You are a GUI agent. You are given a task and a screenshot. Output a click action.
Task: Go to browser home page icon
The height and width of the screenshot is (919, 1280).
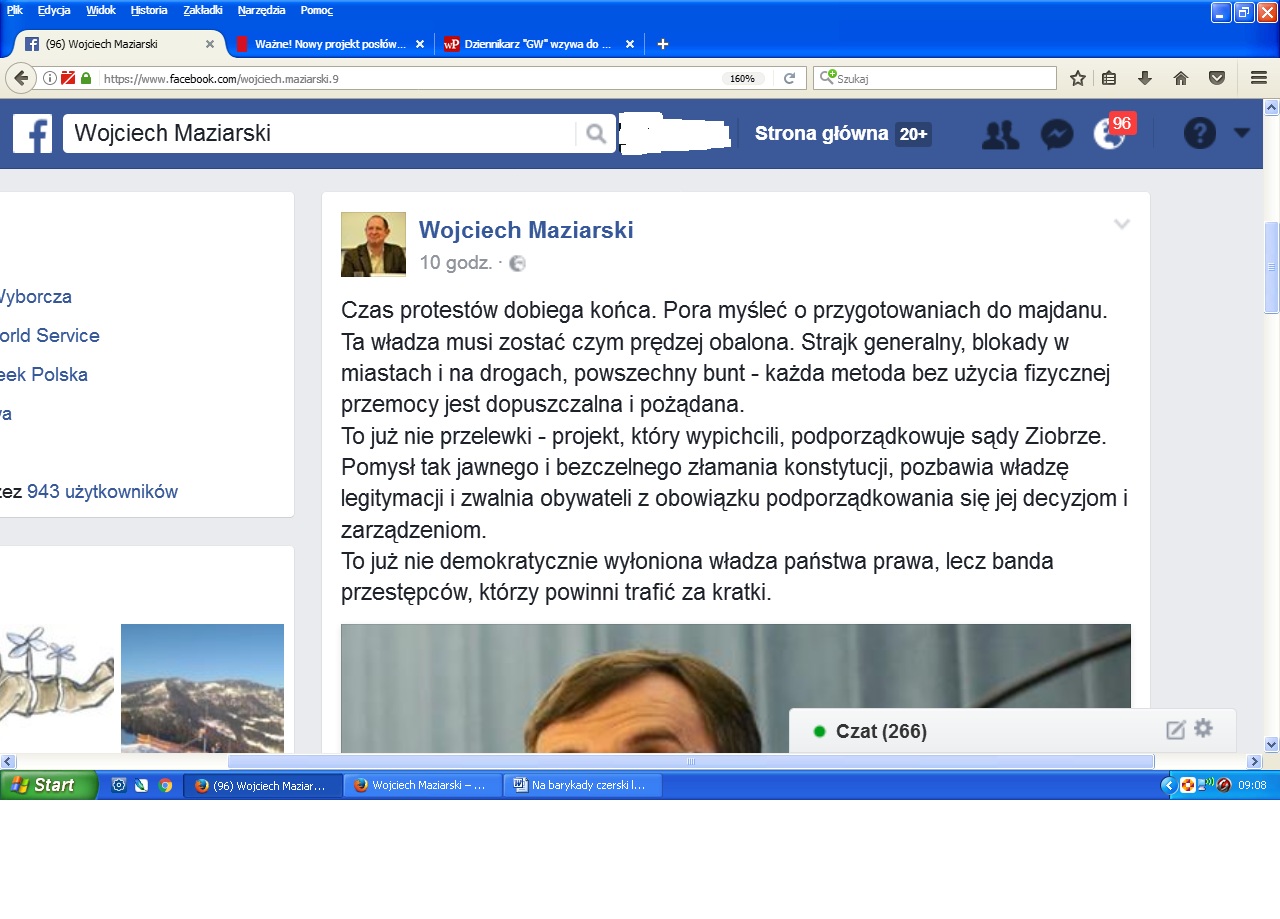[x=1181, y=78]
